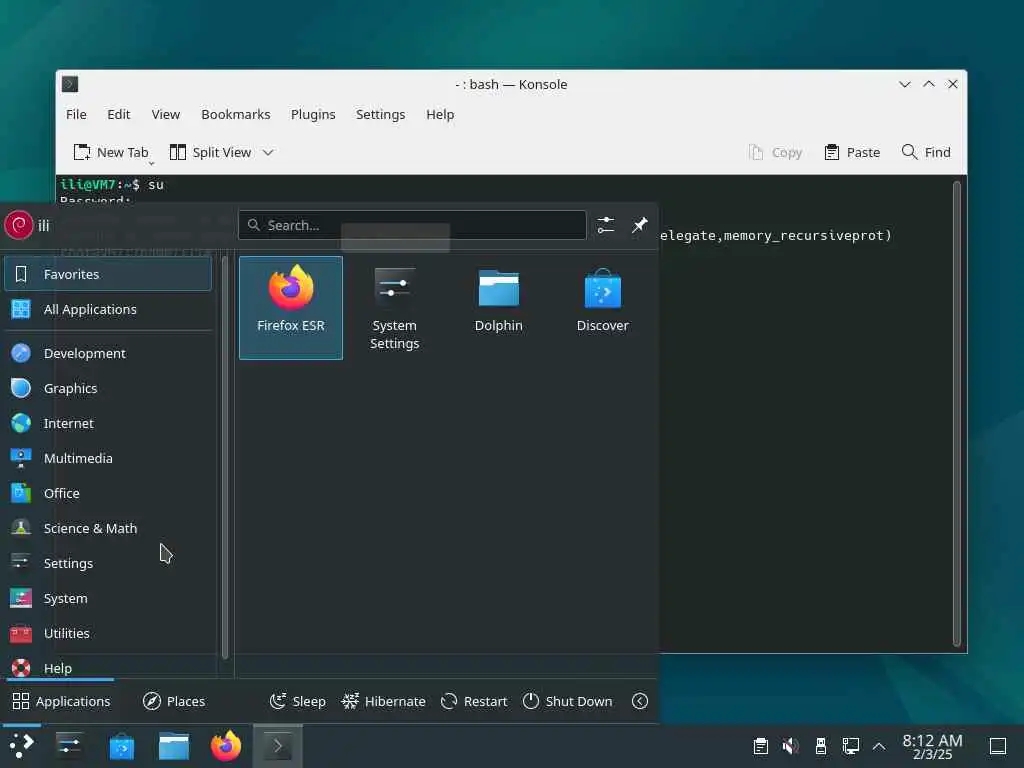Click the Konsole window title icon

tap(70, 84)
